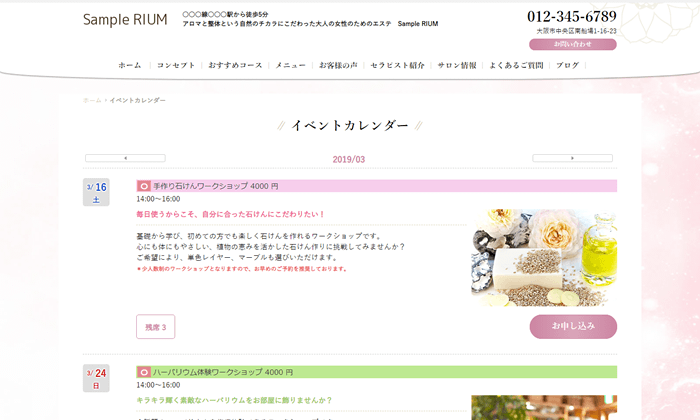Open the サロン情報 menu item

457,65
